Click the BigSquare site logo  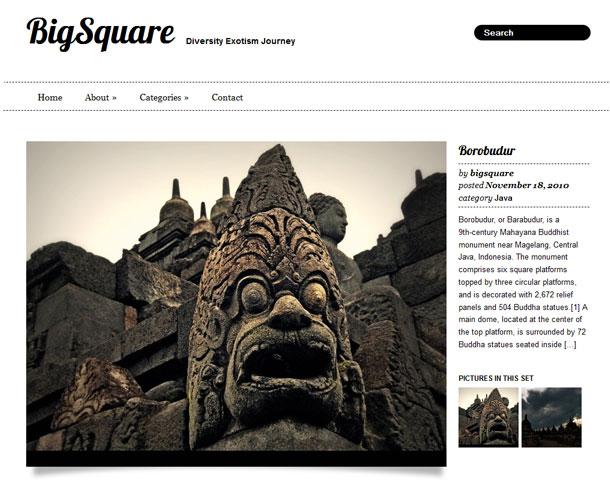point(100,33)
